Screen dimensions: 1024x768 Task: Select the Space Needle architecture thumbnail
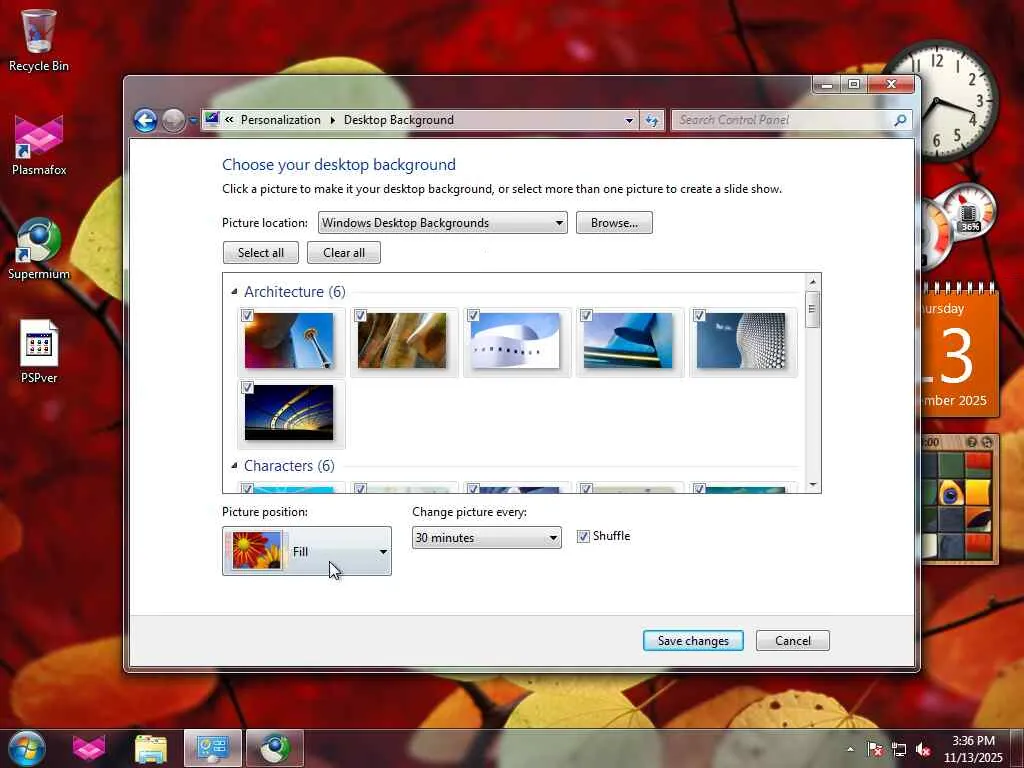pyautogui.click(x=289, y=341)
